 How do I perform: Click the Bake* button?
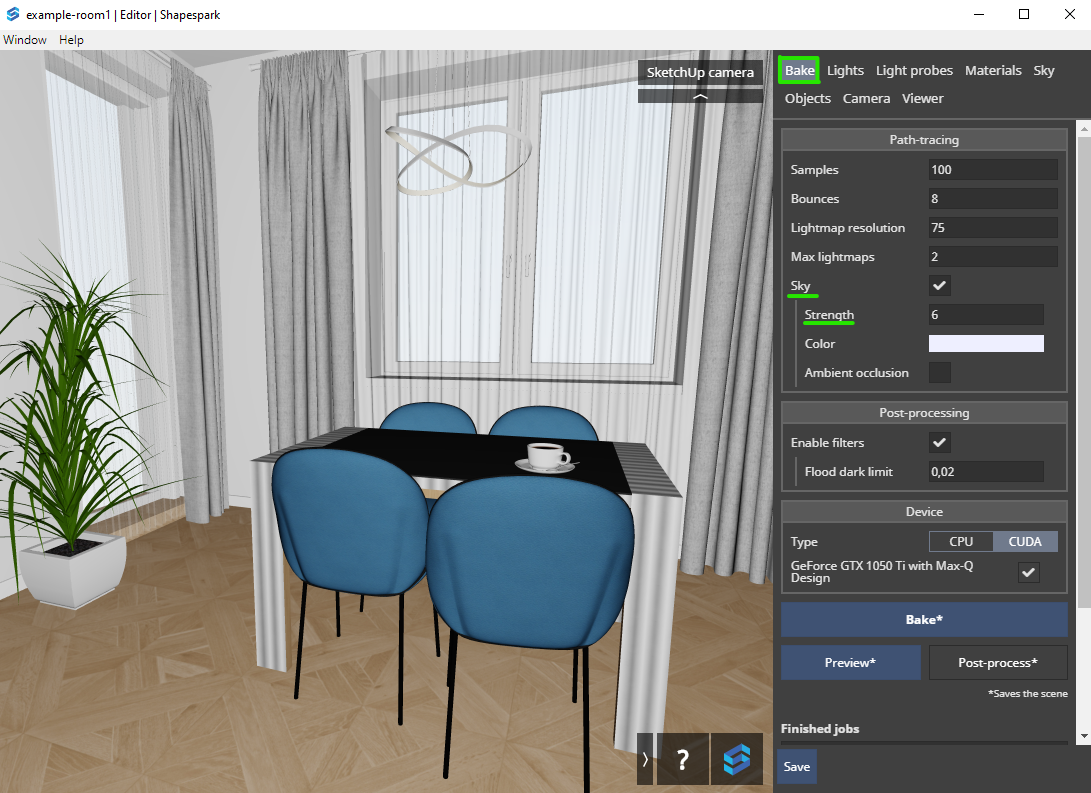924,619
